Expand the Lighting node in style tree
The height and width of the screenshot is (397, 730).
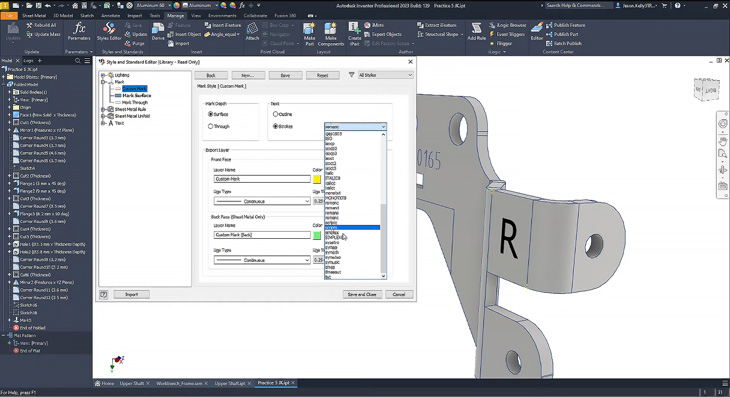click(103, 75)
